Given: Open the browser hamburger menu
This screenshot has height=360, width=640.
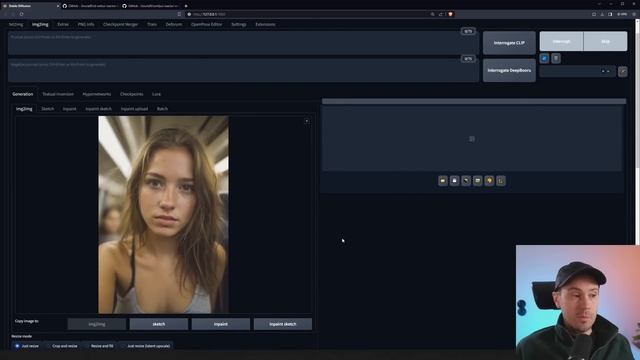Looking at the screenshot, I should click(x=634, y=14).
